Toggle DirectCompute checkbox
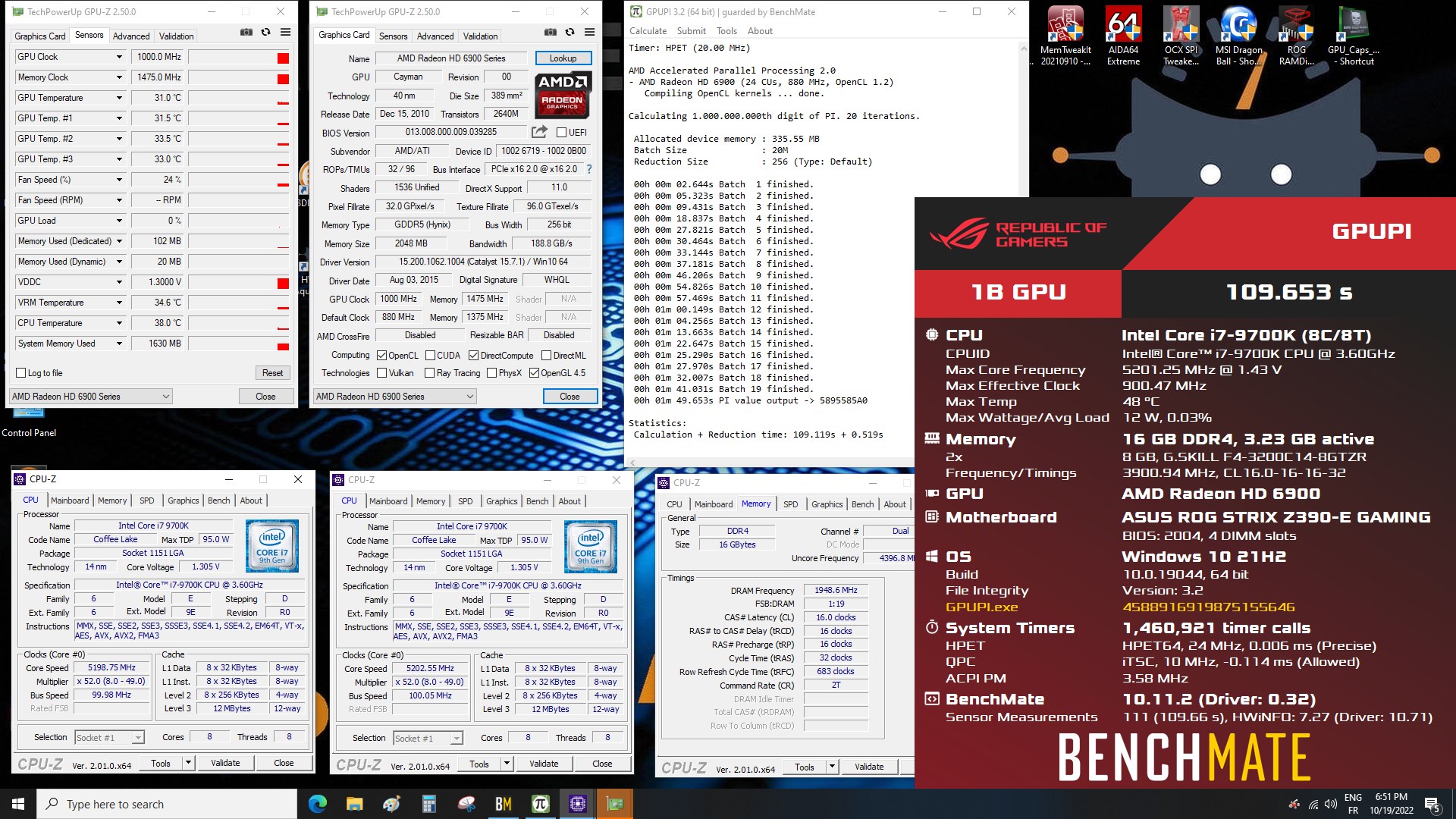Screen dimensions: 1456x819 473,355
